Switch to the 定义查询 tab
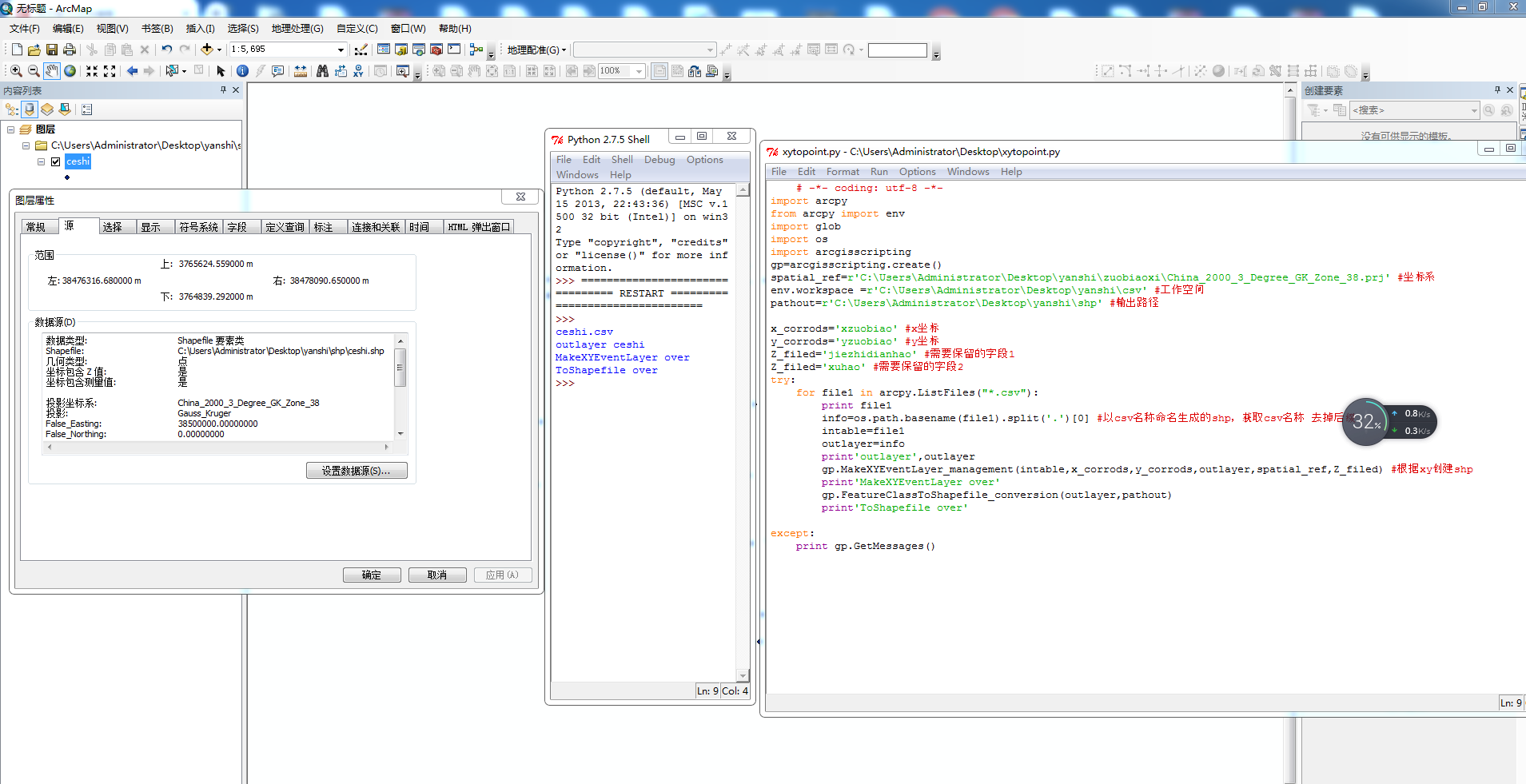 (x=285, y=227)
